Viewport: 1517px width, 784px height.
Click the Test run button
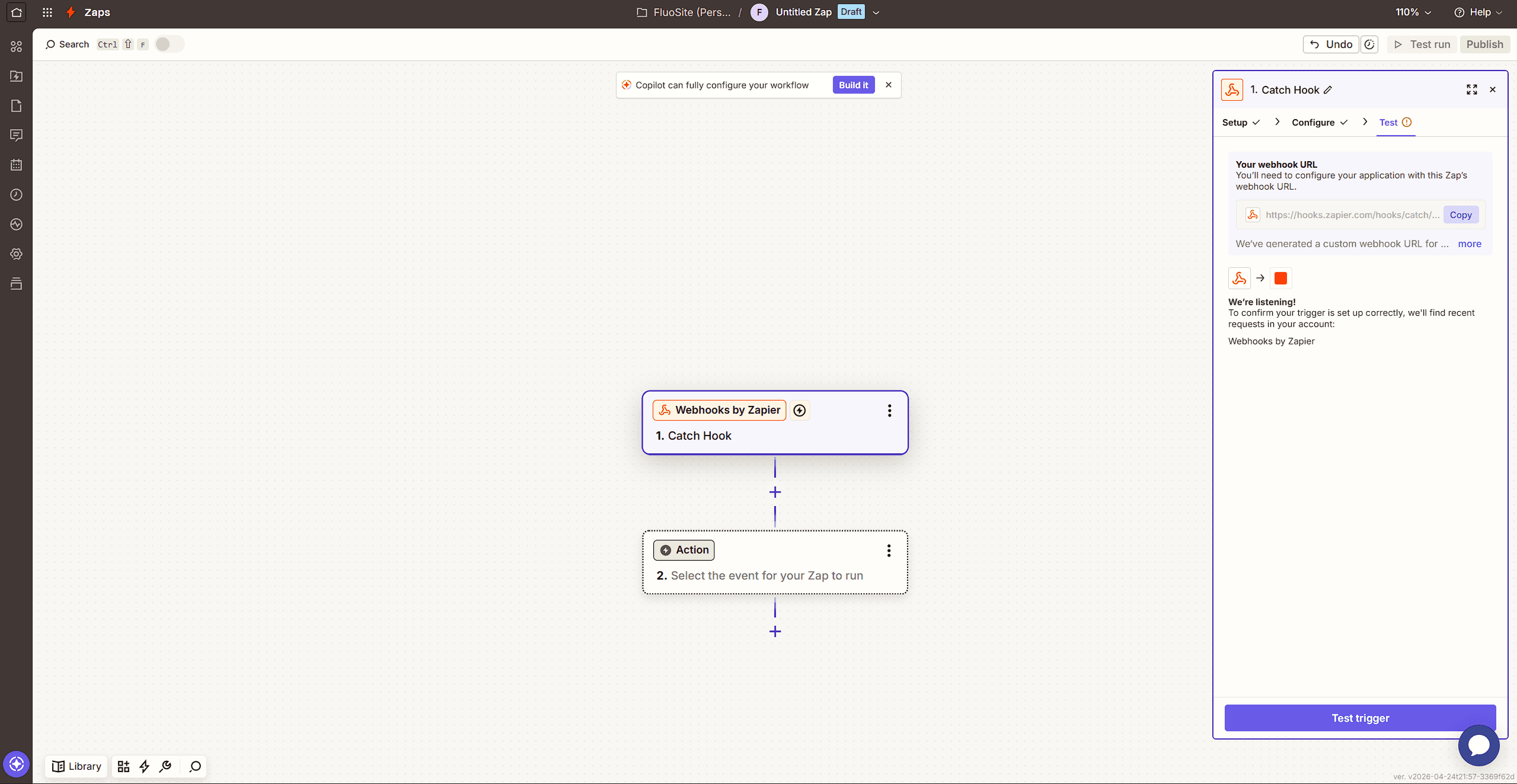tap(1421, 44)
